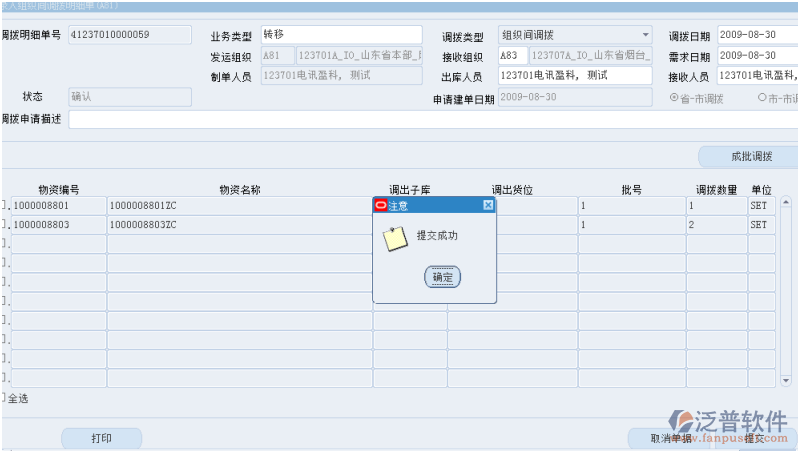This screenshot has width=798, height=454.
Task: Select the 省-市调拨 radio button
Action: pos(674,98)
